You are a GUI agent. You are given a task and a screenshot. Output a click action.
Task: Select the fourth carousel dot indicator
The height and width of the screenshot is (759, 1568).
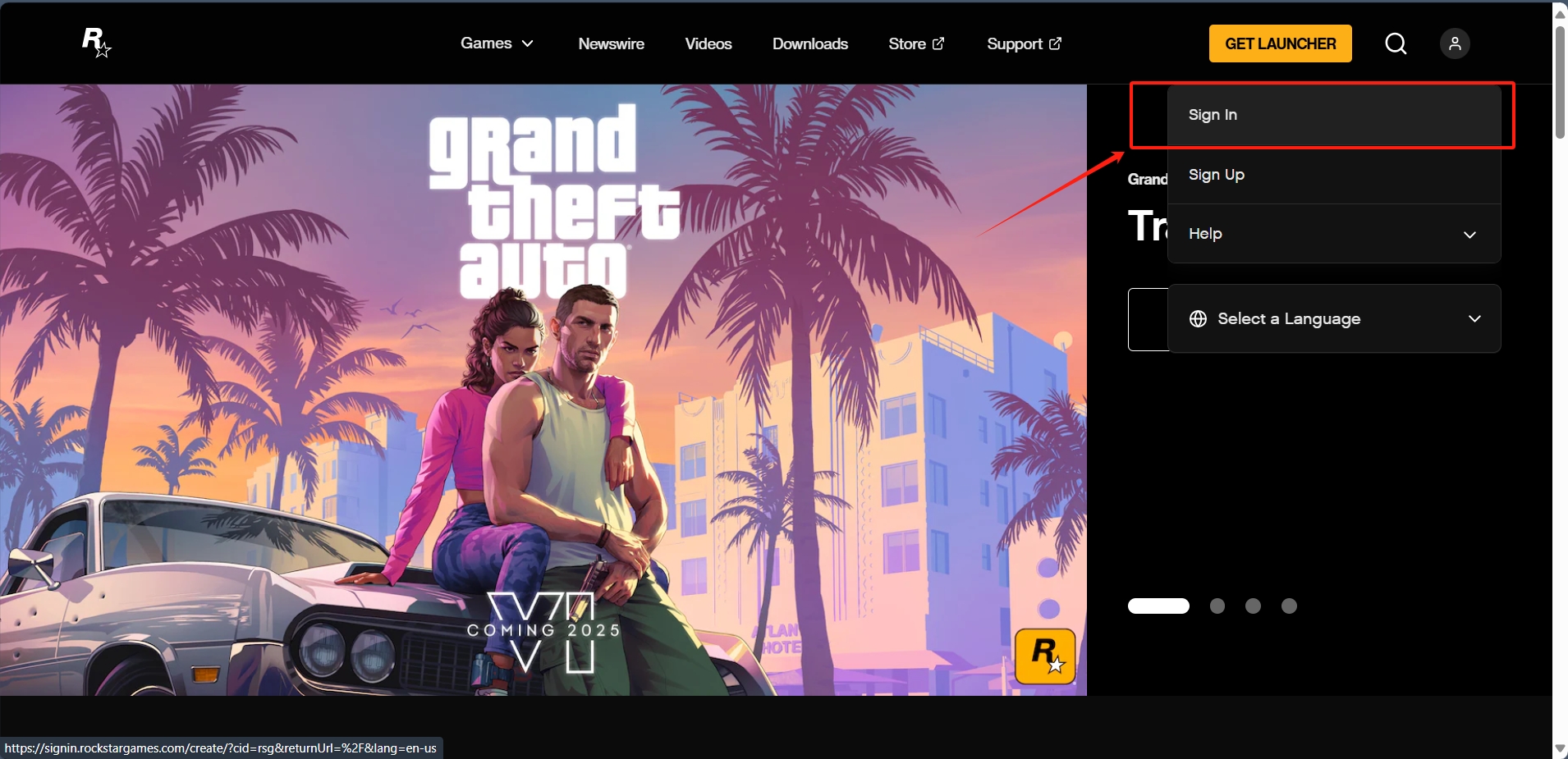click(1289, 606)
